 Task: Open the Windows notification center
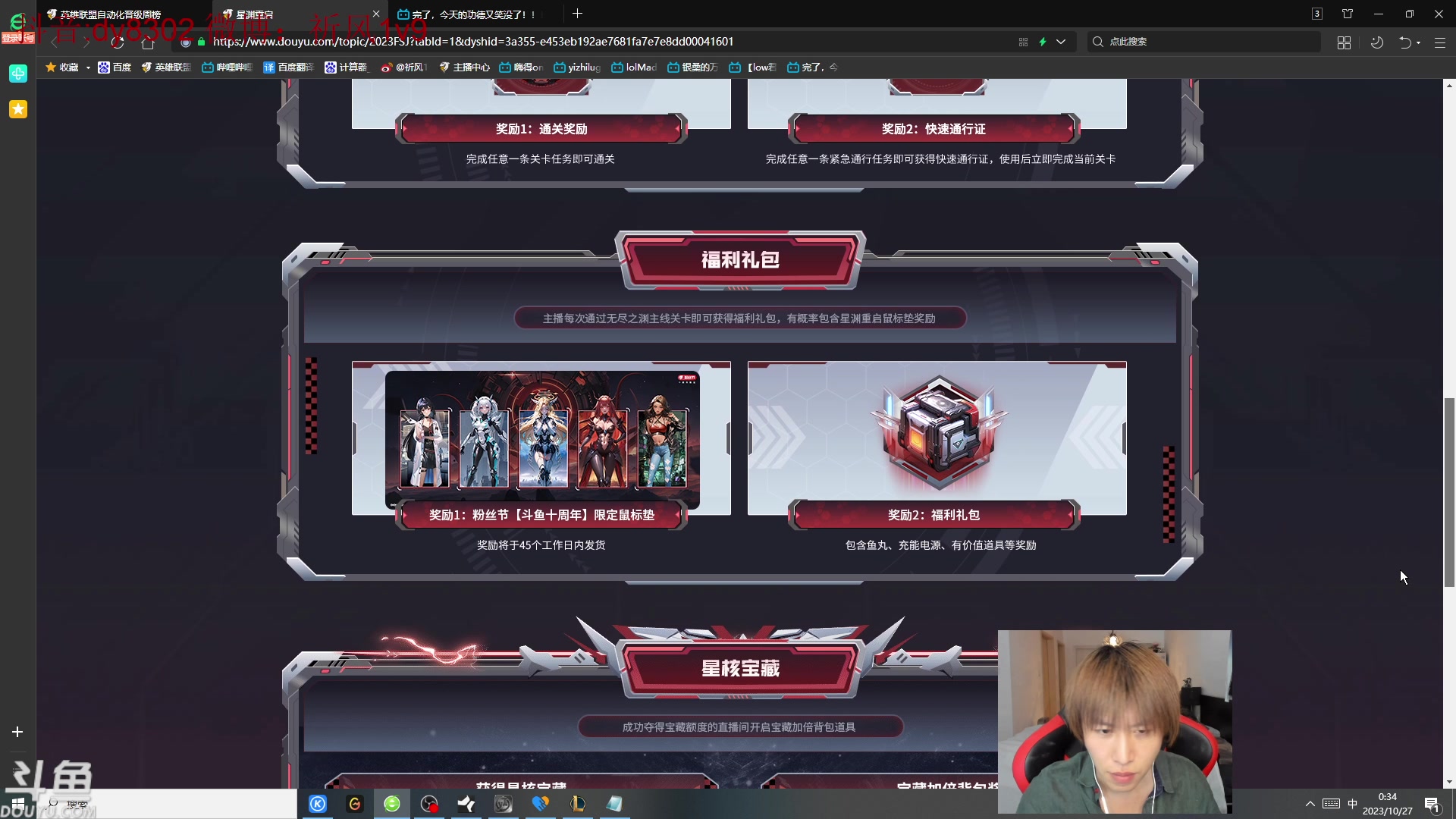pos(1432,805)
